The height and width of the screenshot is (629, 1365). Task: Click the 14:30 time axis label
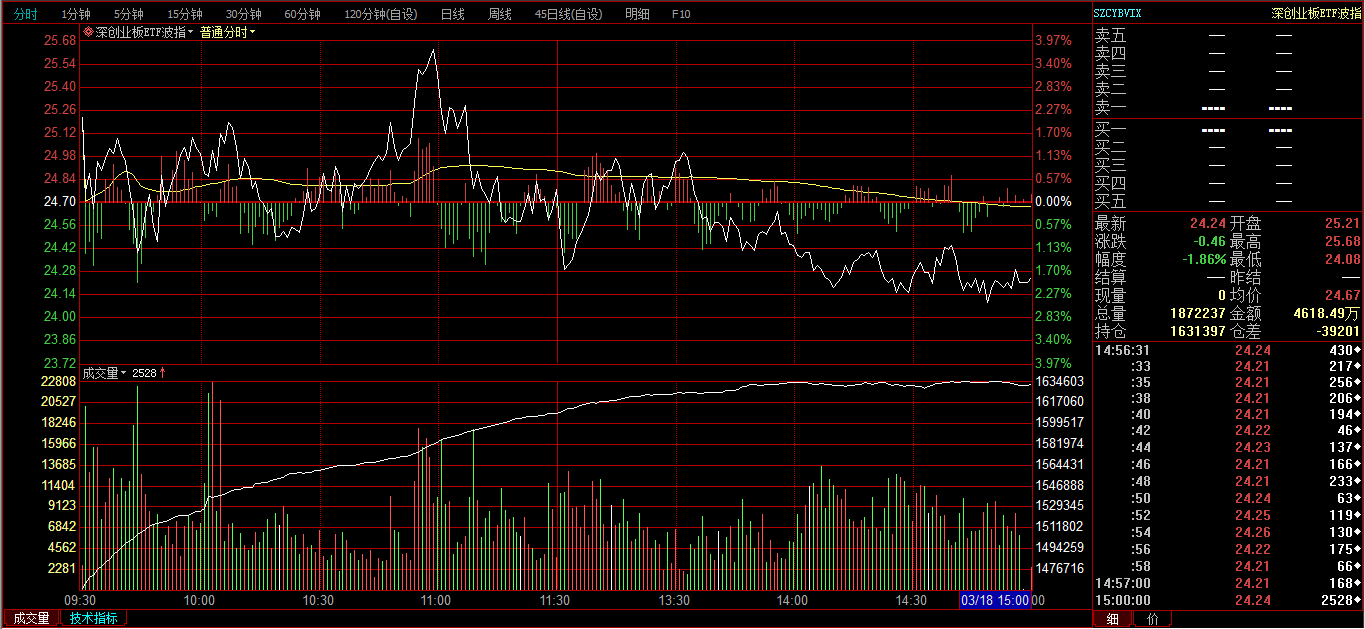tap(911, 600)
